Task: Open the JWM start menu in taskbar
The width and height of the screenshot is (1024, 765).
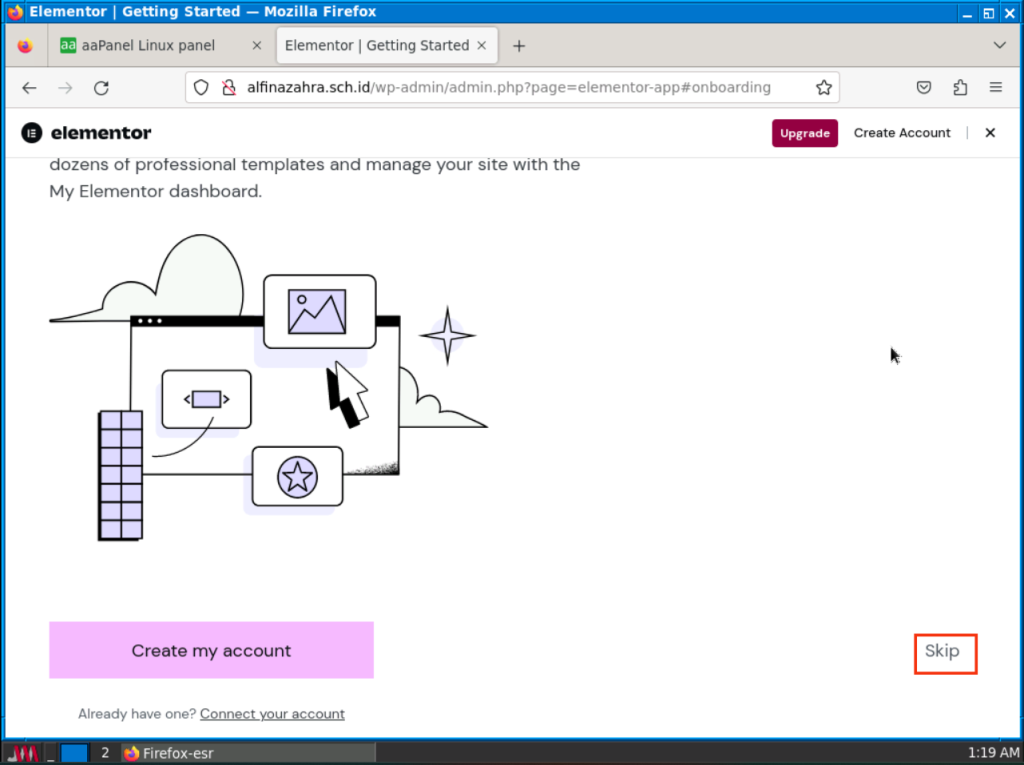Action: pos(23,753)
